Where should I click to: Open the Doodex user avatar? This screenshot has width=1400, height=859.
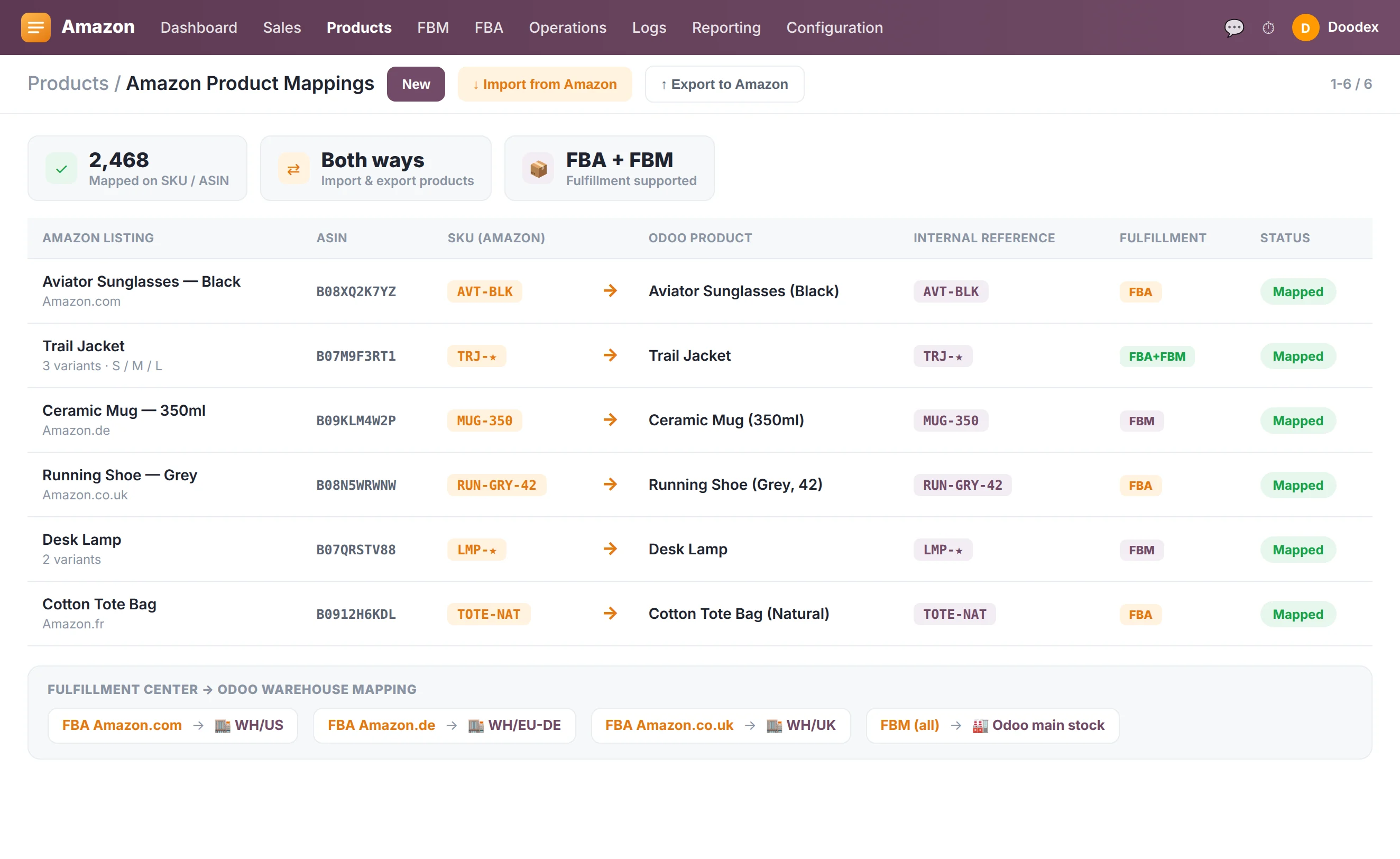coord(1305,28)
